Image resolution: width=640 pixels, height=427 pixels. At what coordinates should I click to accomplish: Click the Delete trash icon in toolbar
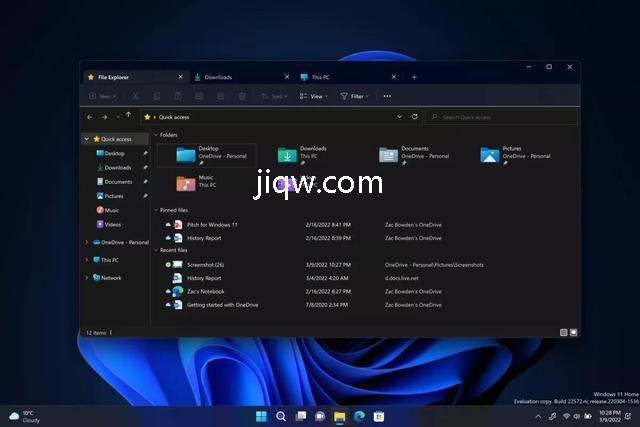click(242, 96)
